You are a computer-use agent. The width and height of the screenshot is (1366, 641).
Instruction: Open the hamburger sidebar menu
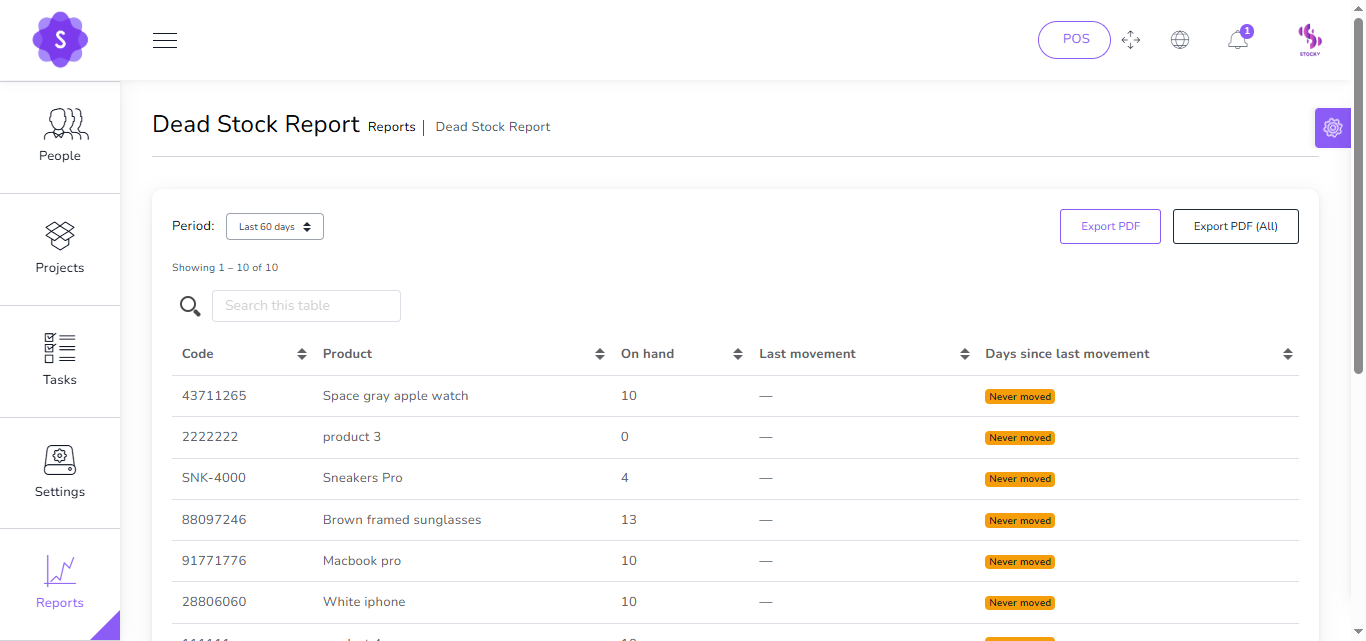click(x=165, y=40)
